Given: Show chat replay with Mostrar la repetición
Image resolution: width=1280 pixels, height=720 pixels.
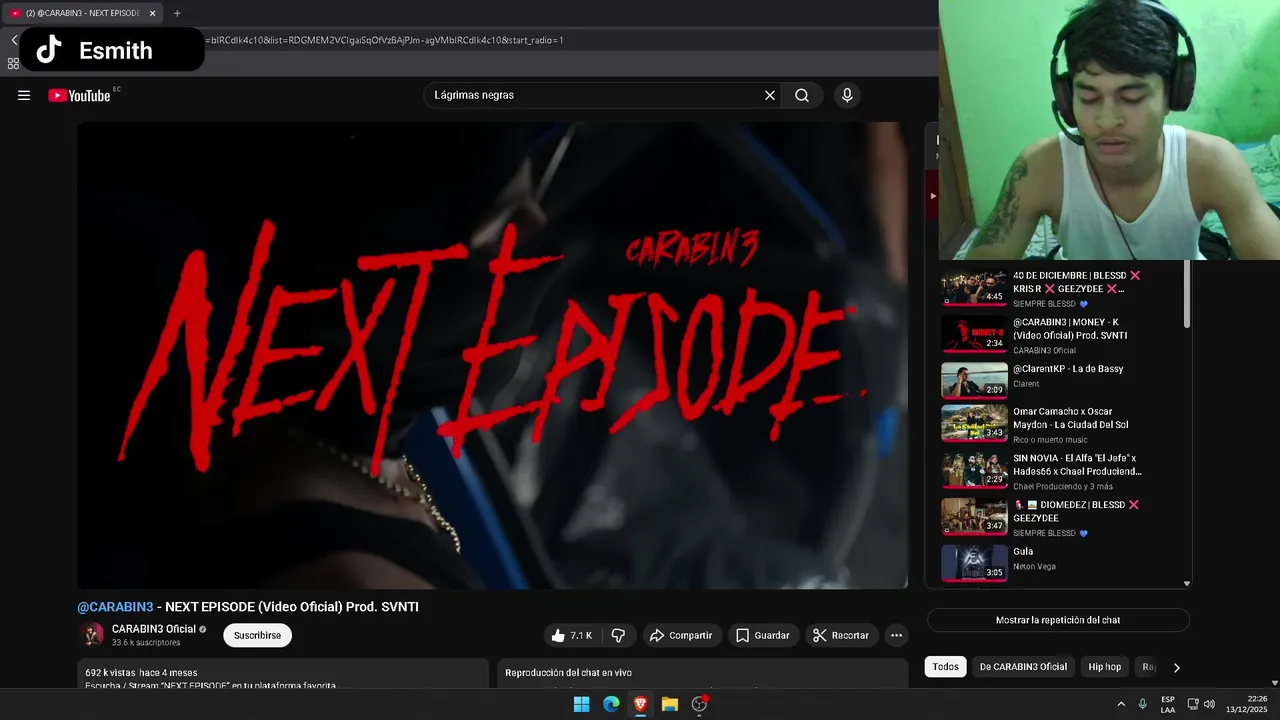Looking at the screenshot, I should pos(1058,620).
